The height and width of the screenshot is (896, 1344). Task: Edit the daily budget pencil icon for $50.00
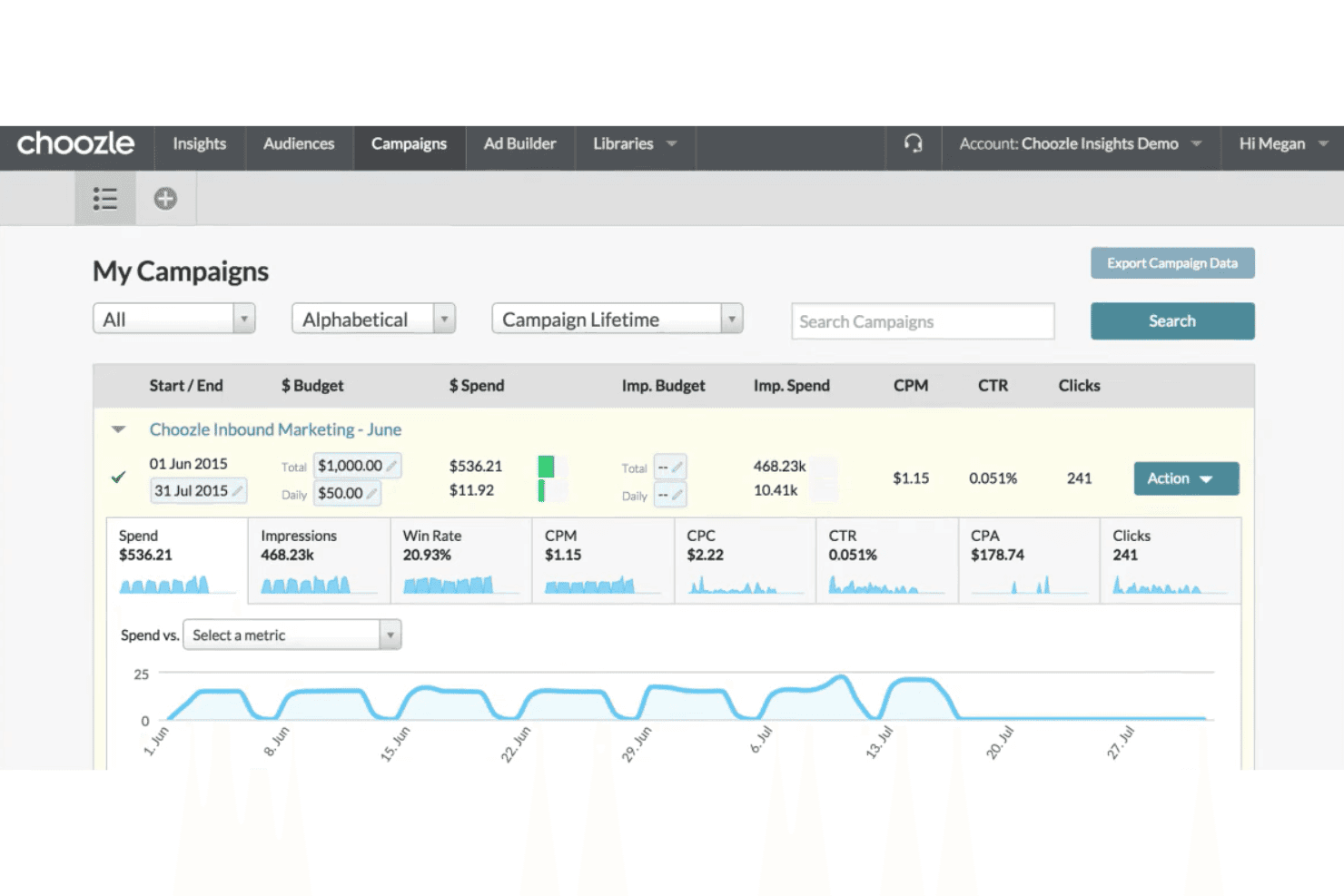371,493
